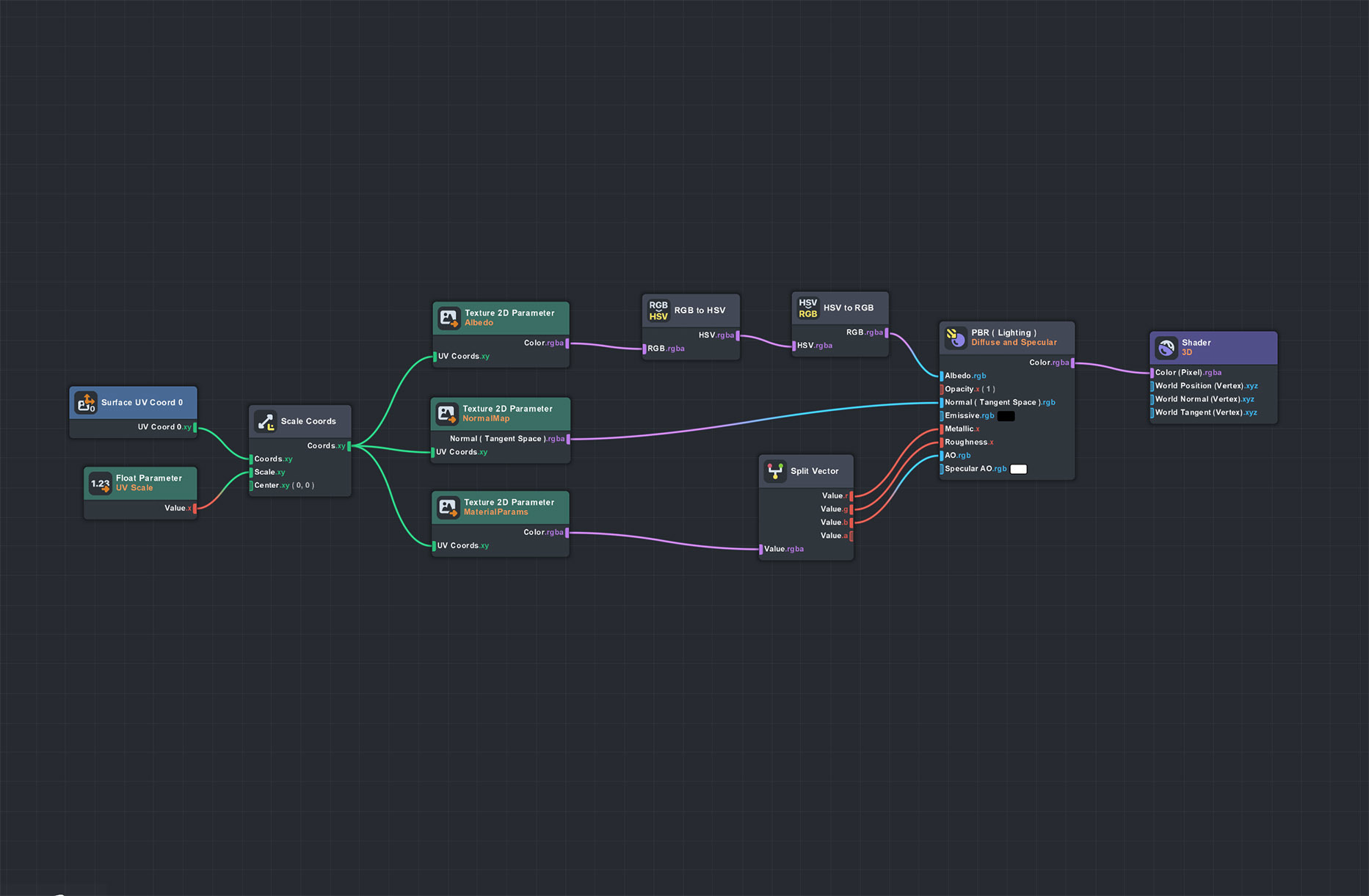Select the Albedo Texture 2D Parameter icon
1369x896 pixels.
tap(449, 318)
